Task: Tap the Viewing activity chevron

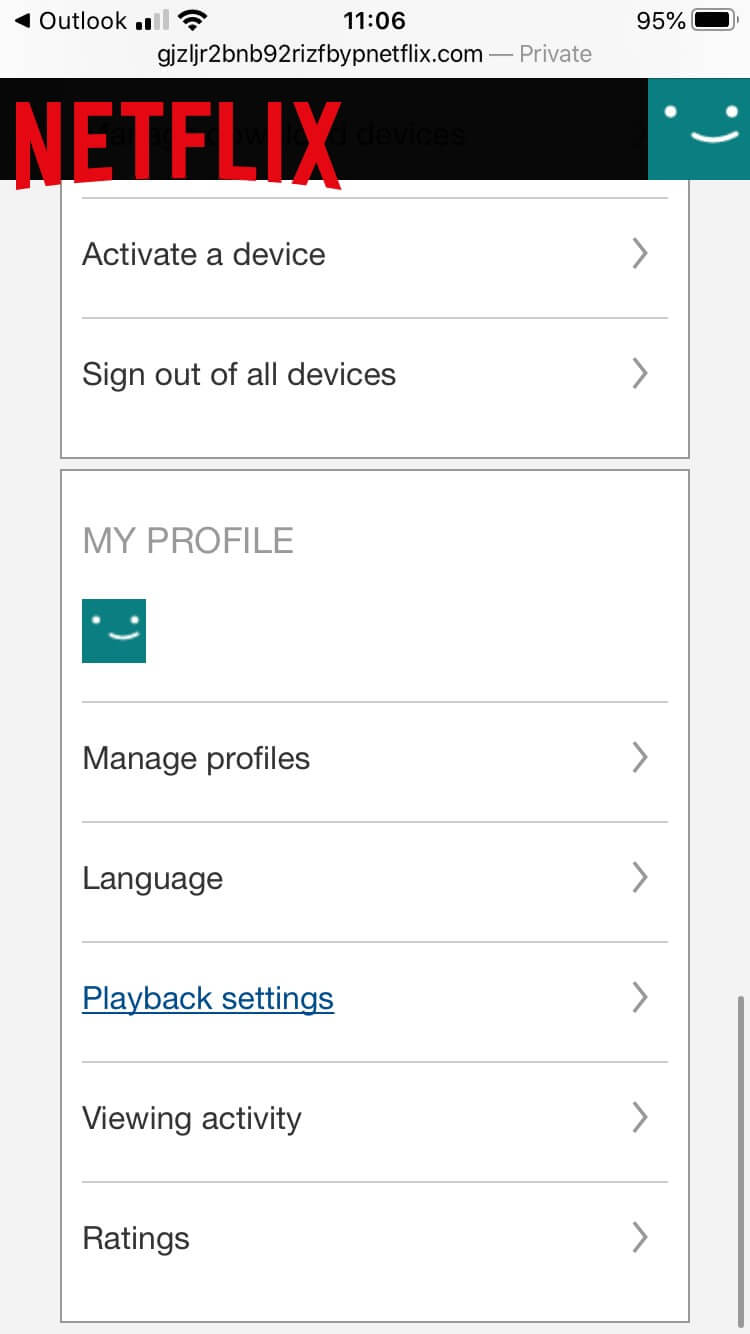Action: click(641, 1118)
